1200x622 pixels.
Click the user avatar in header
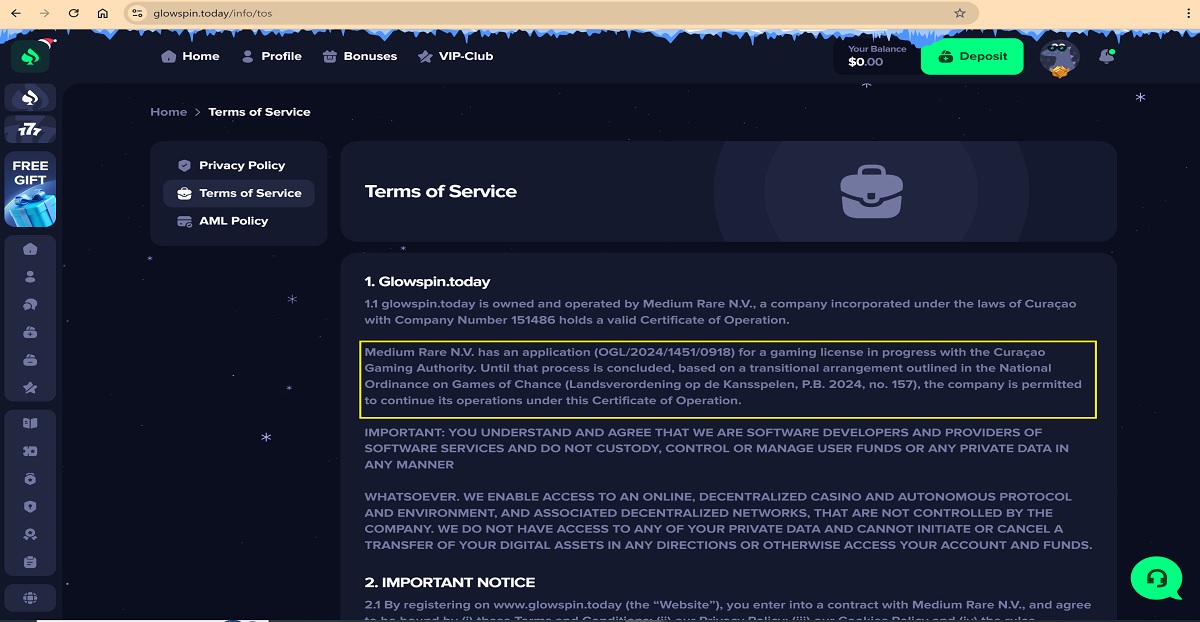point(1059,57)
